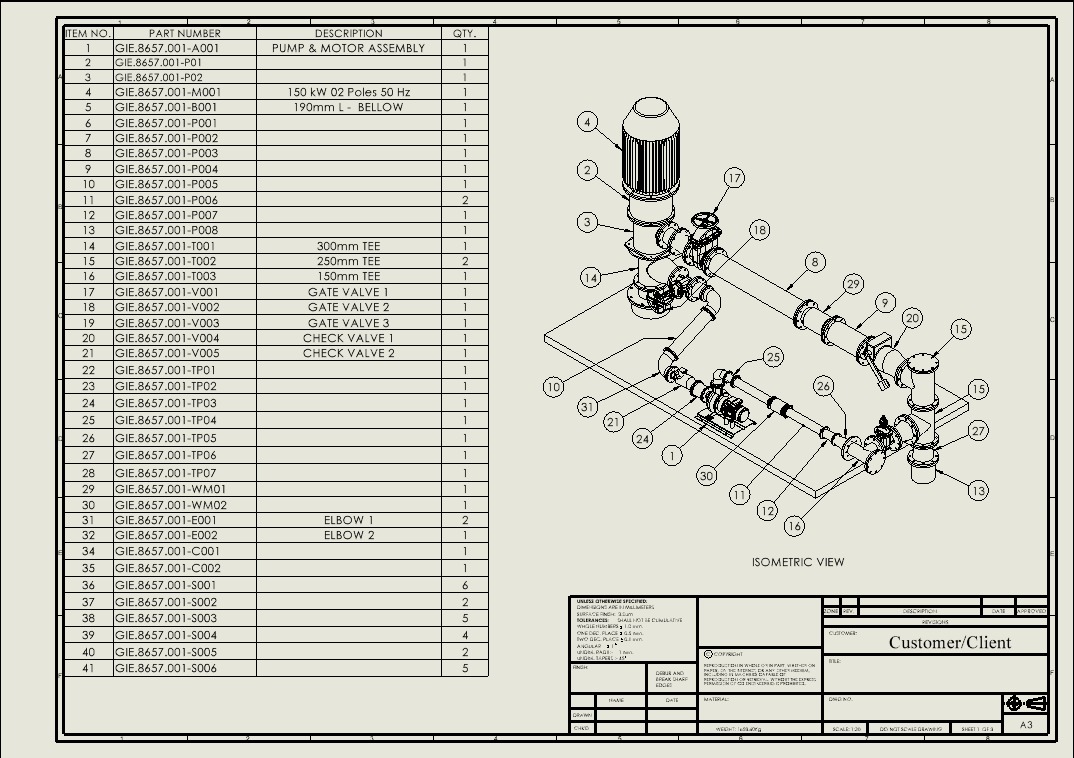
Task: Select balloon 30 below the pipe line
Action: click(x=707, y=476)
